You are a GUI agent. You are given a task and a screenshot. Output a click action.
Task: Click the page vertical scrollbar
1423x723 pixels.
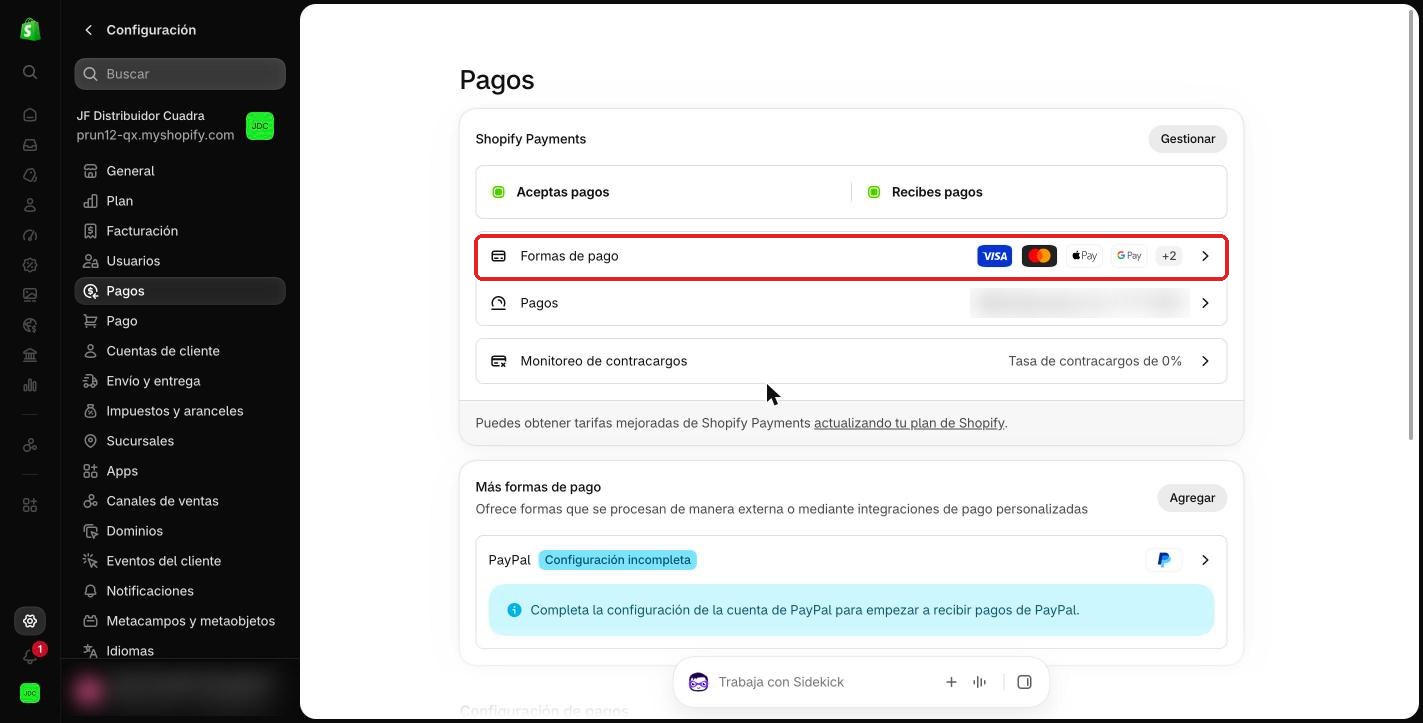(1411, 225)
